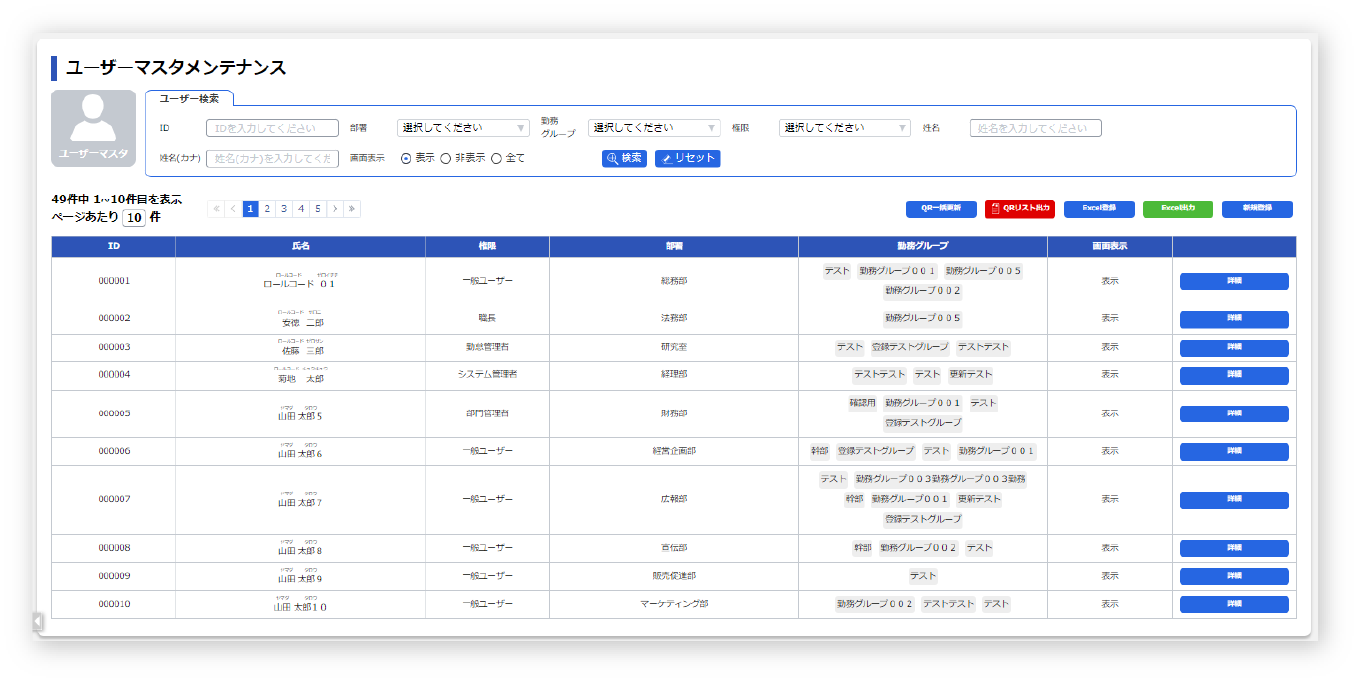Image resolution: width=1360 pixels, height=682 pixels.
Task: Open the 勤務グループ dropdown
Action: coord(654,128)
